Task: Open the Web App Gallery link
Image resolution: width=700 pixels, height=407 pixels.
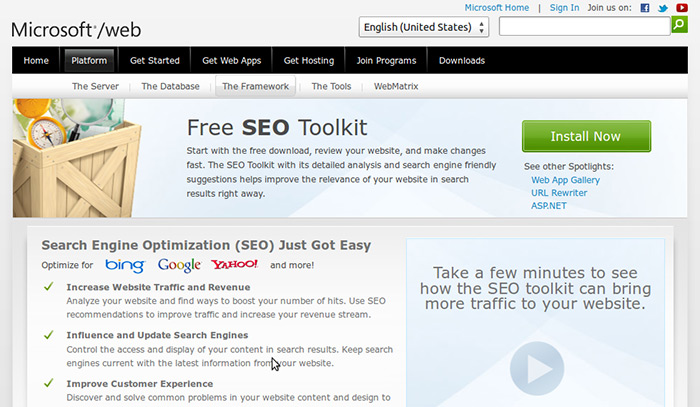Action: click(565, 180)
